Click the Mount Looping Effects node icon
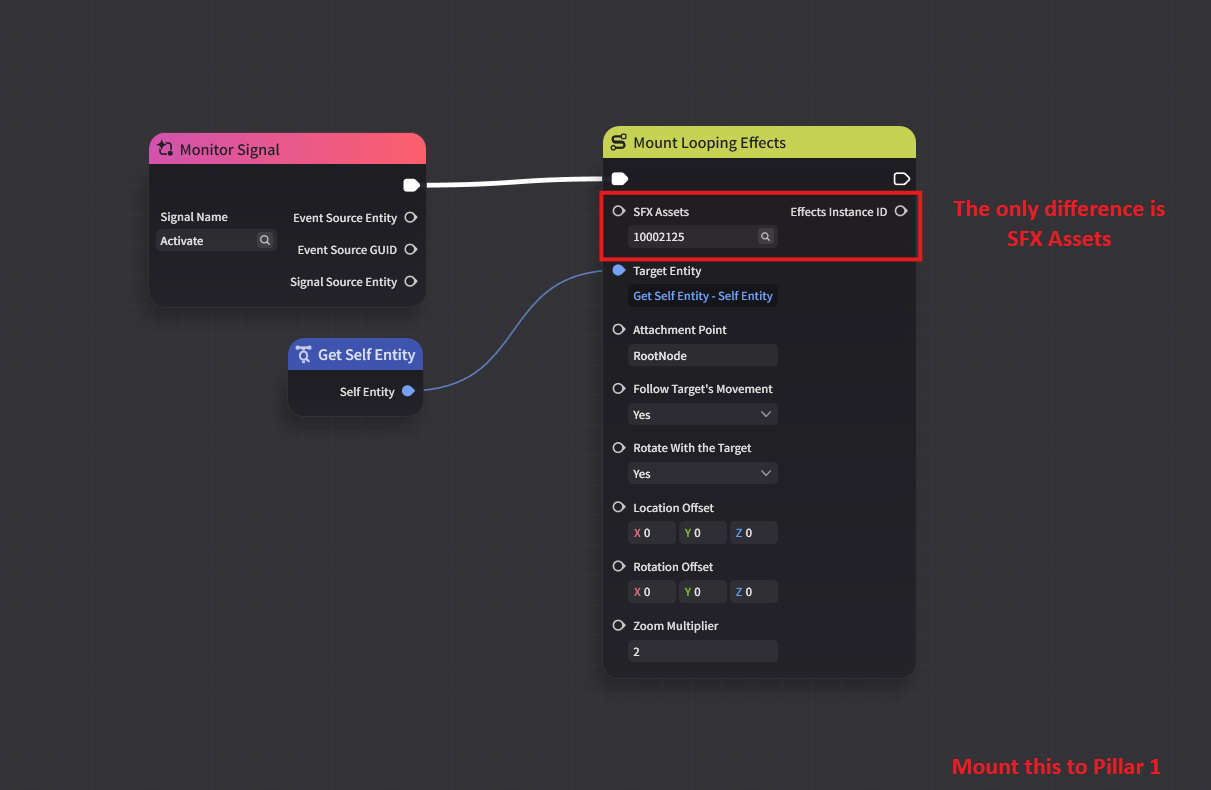 point(619,142)
